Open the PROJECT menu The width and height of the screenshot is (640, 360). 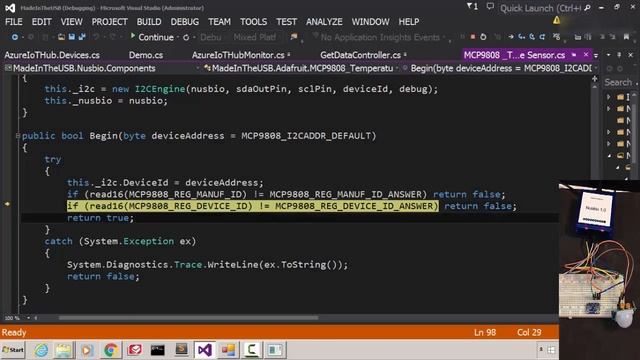109,22
